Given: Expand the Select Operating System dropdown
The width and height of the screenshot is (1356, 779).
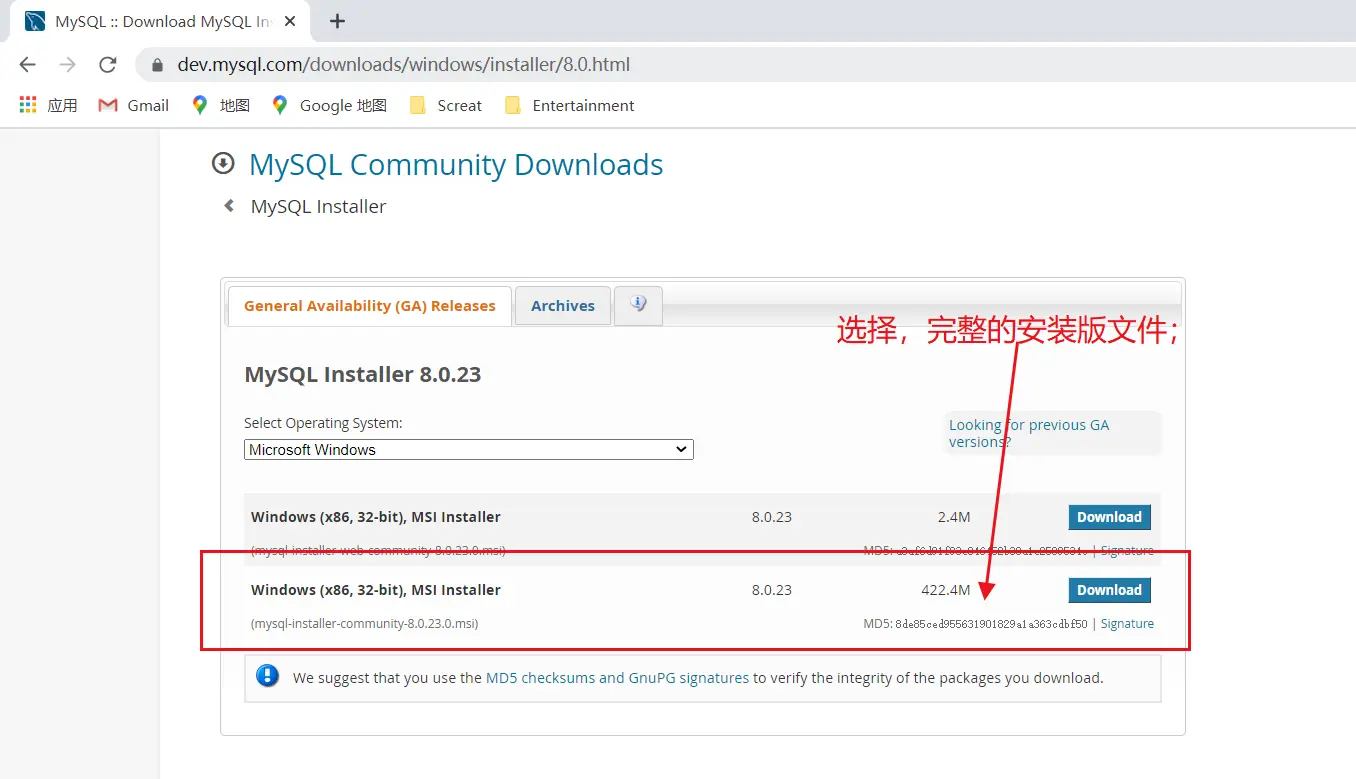Looking at the screenshot, I should click(x=468, y=450).
